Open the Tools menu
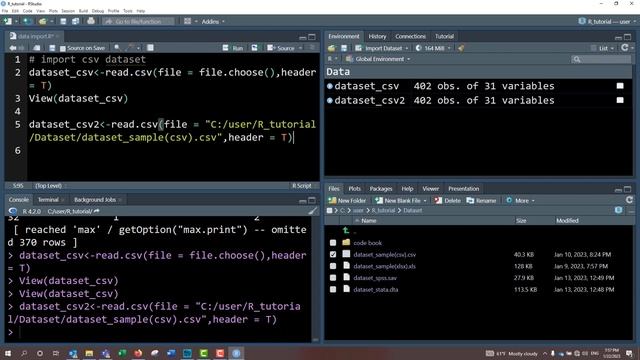Screen dimensions: 640x360 point(128,11)
